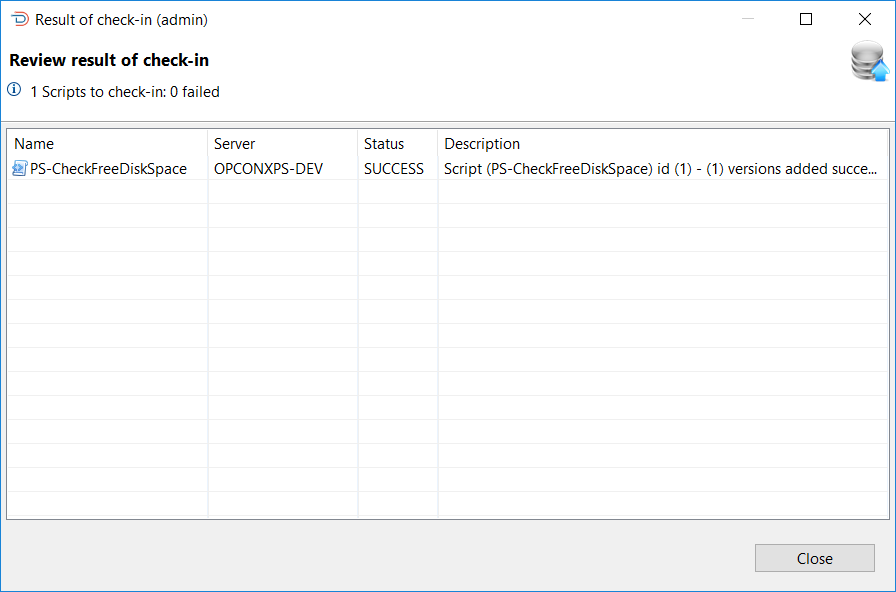Screen dimensions: 896x592
Task: Maximize the Result of check-in window
Action: pyautogui.click(x=806, y=19)
